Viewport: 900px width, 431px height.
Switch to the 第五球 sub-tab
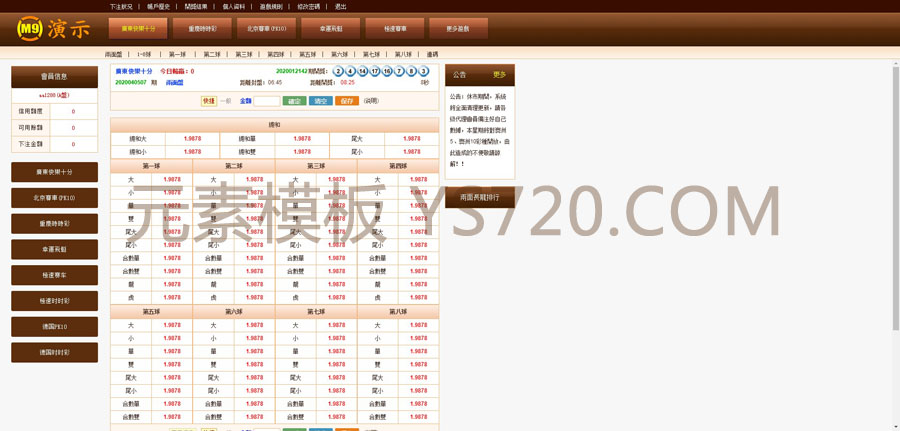(307, 54)
